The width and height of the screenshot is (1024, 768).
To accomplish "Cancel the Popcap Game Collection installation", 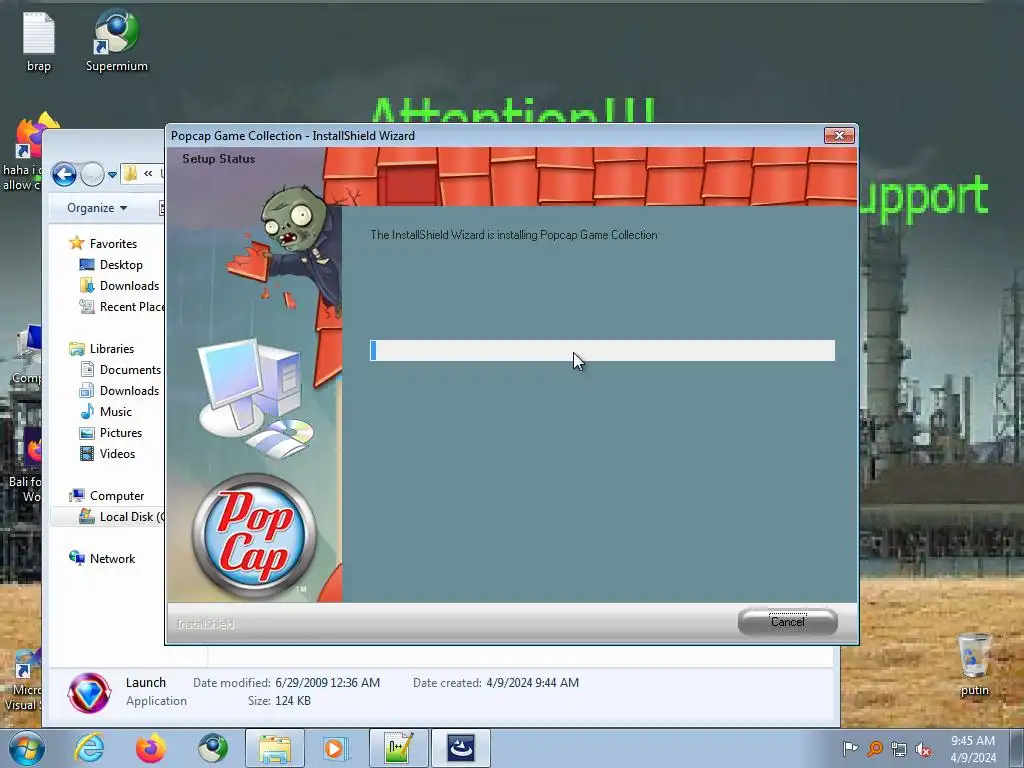I will coord(787,622).
